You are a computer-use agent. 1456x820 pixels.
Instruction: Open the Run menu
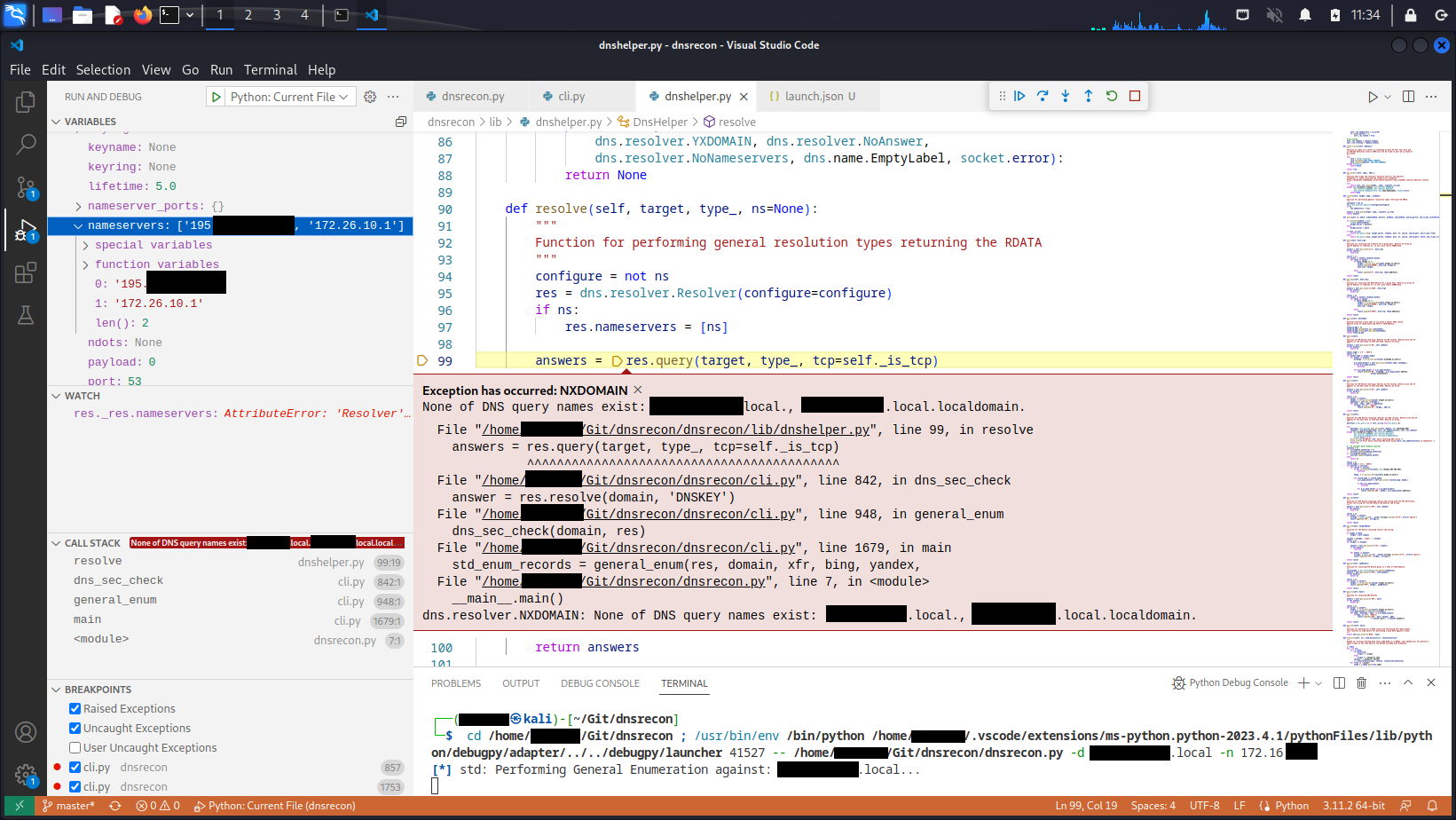(x=221, y=69)
